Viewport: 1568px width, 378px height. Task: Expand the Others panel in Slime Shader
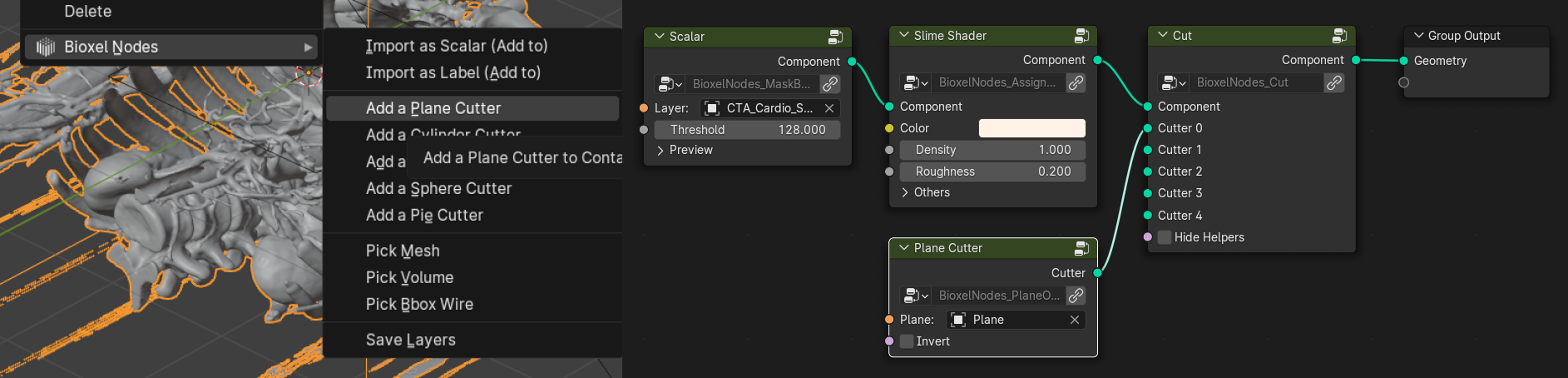point(925,192)
